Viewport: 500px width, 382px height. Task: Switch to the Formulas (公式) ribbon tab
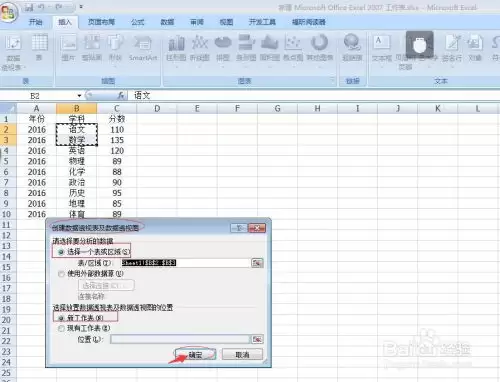click(x=137, y=22)
